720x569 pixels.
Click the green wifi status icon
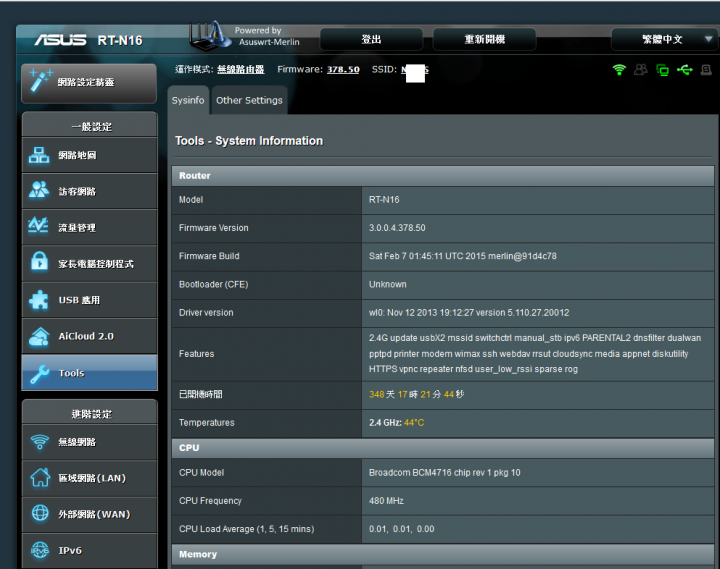coord(619,70)
